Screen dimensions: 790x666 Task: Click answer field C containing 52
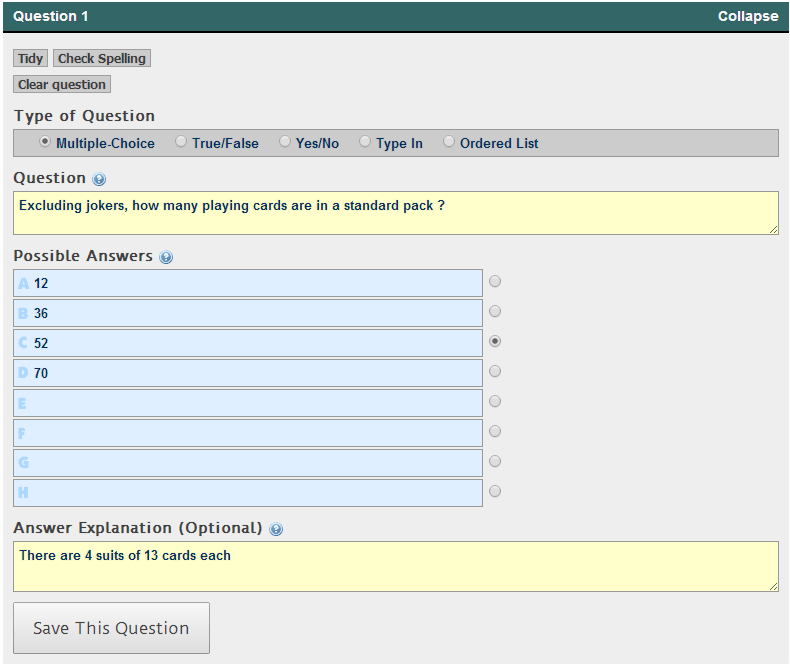248,343
